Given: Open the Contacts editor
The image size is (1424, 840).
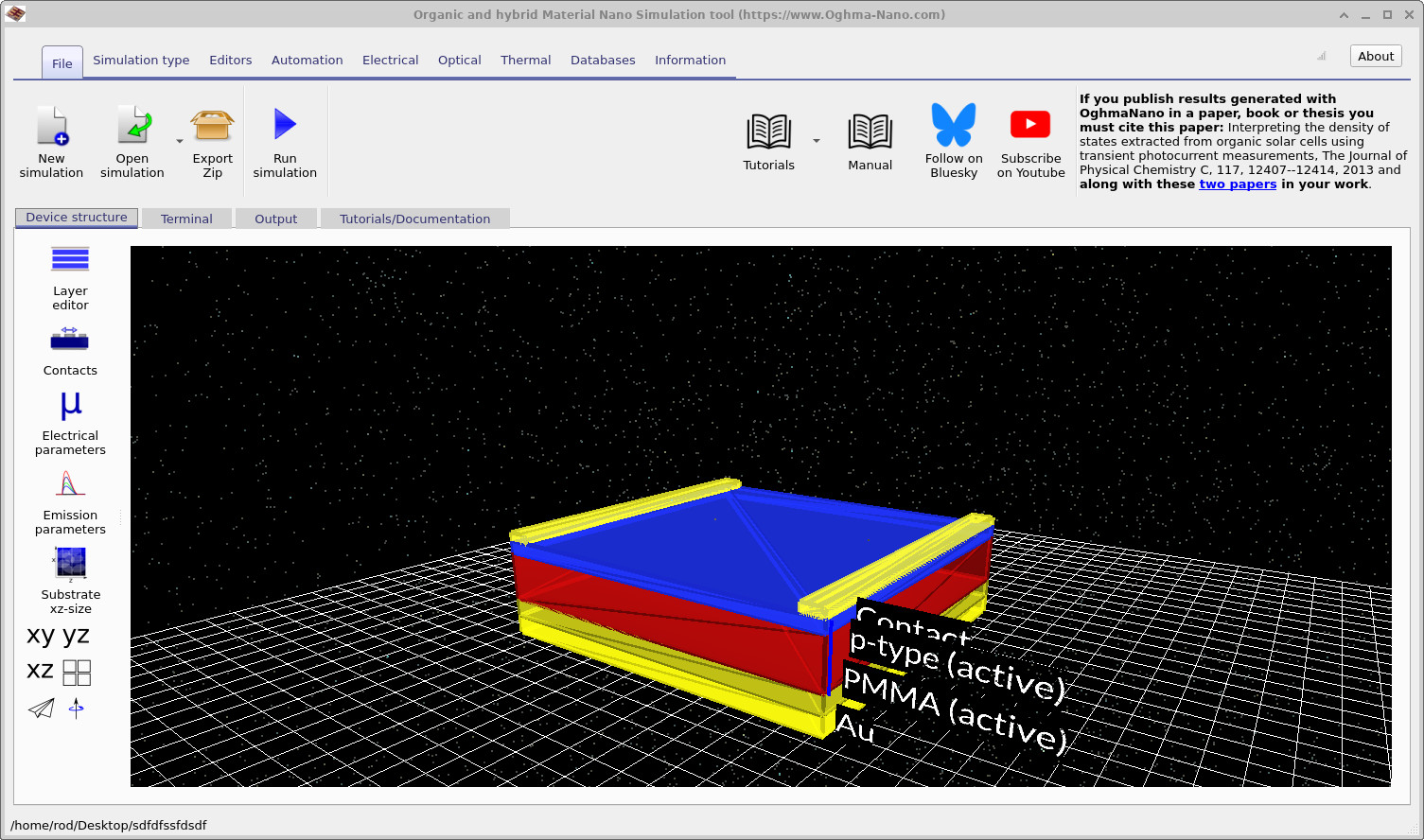Looking at the screenshot, I should (x=70, y=341).
